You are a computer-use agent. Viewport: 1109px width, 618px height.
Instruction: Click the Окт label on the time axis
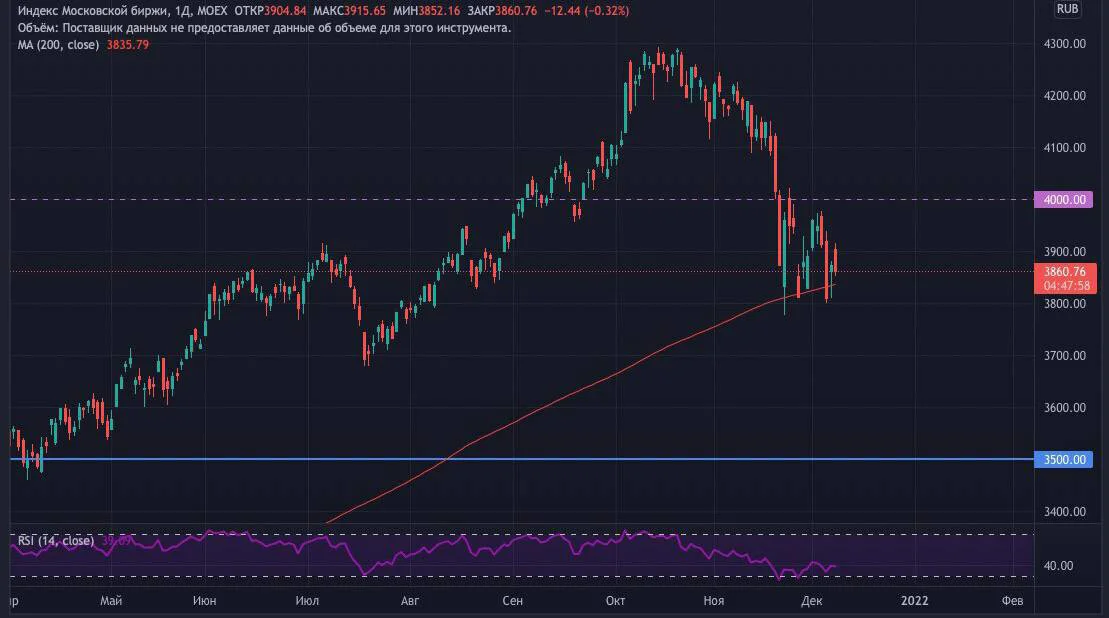click(x=615, y=601)
